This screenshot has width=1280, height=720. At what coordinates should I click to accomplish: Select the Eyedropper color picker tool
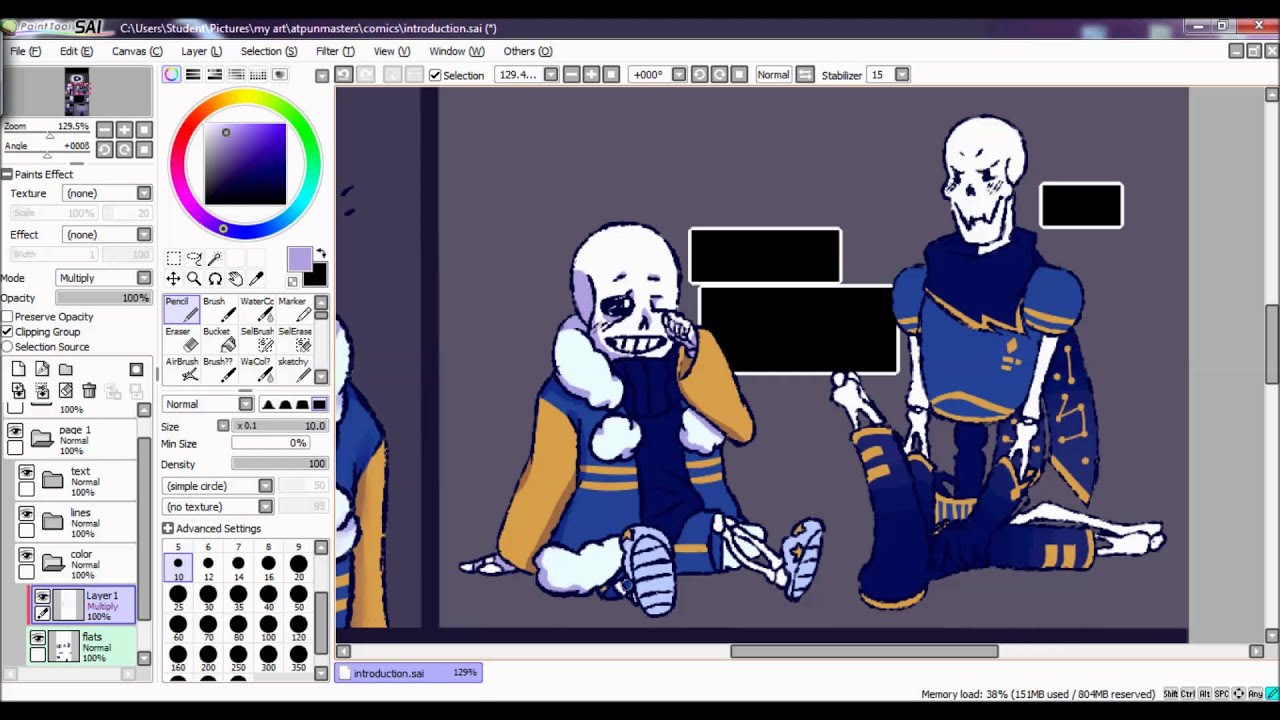point(257,279)
